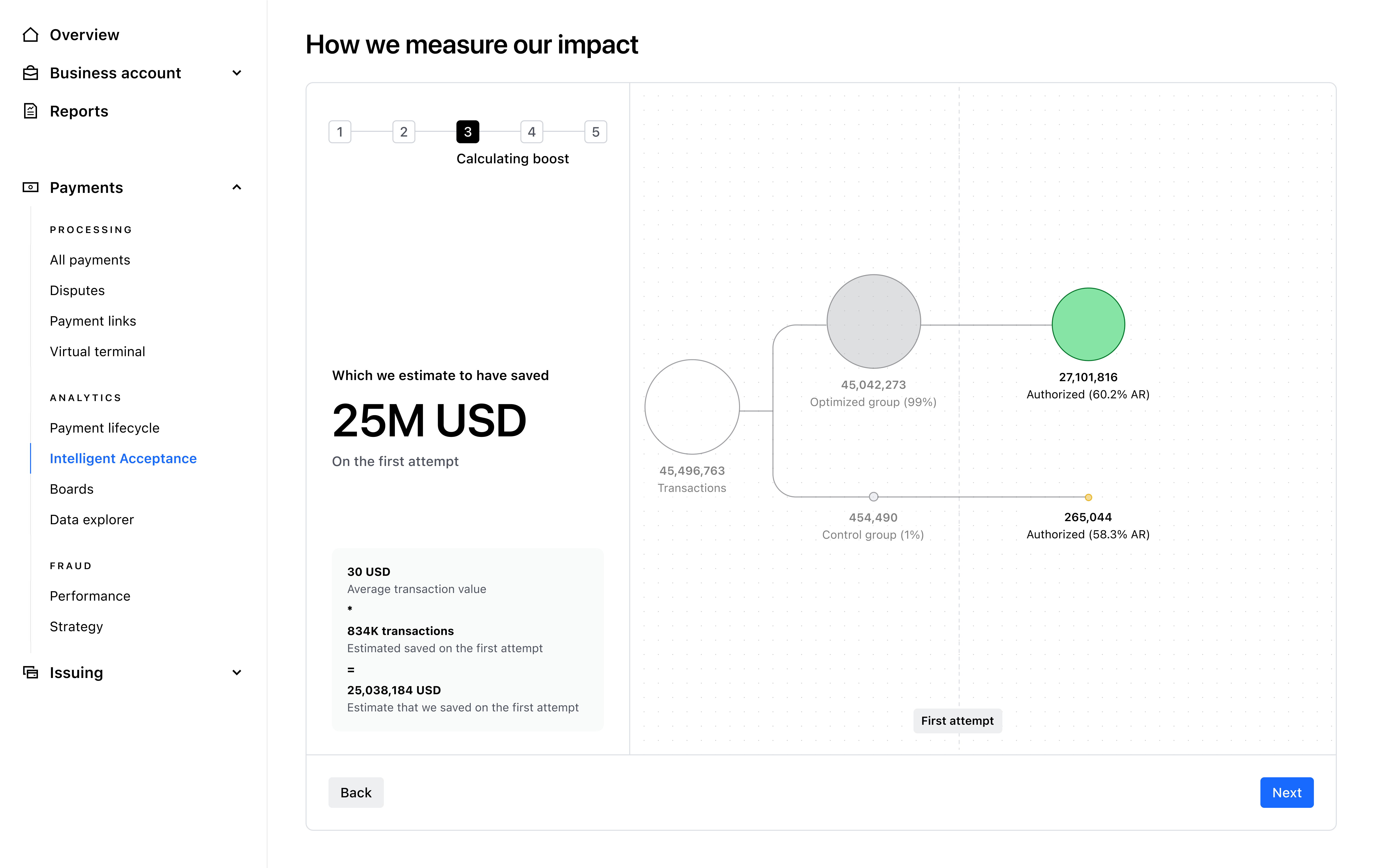1375x868 pixels.
Task: Go to Reports page
Action: coord(79,111)
